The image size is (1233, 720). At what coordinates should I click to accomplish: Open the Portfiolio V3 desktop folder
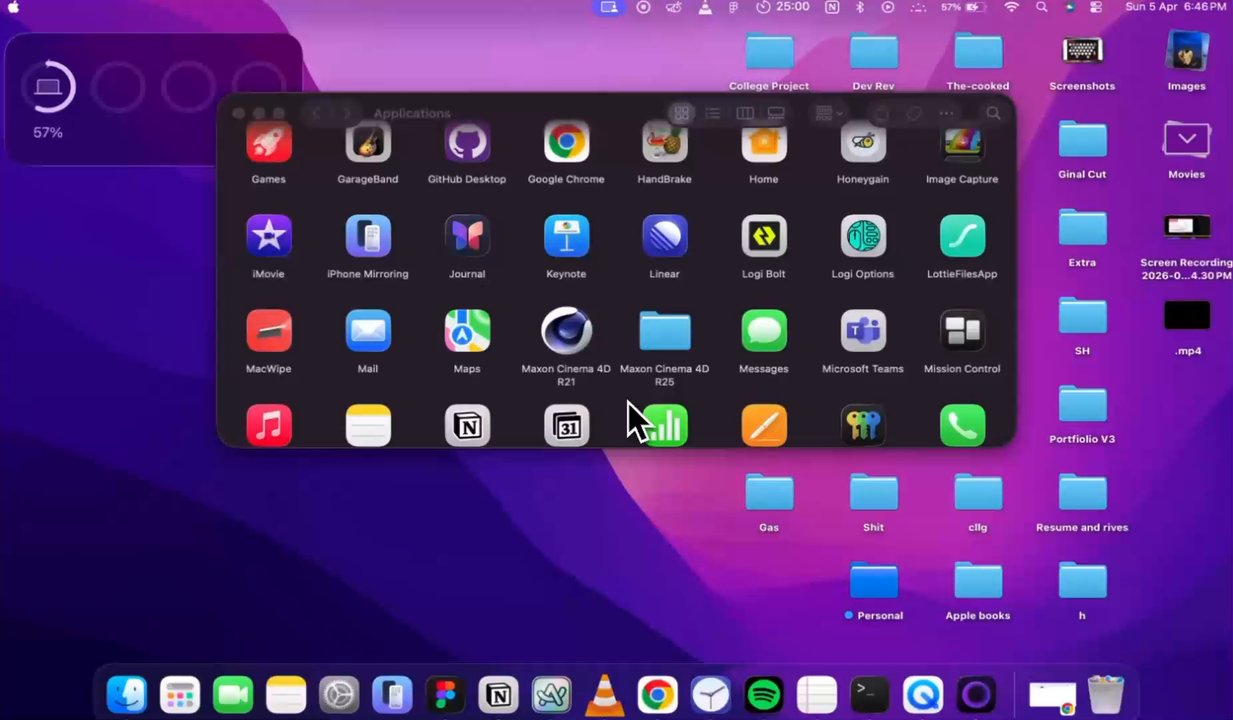click(1082, 405)
